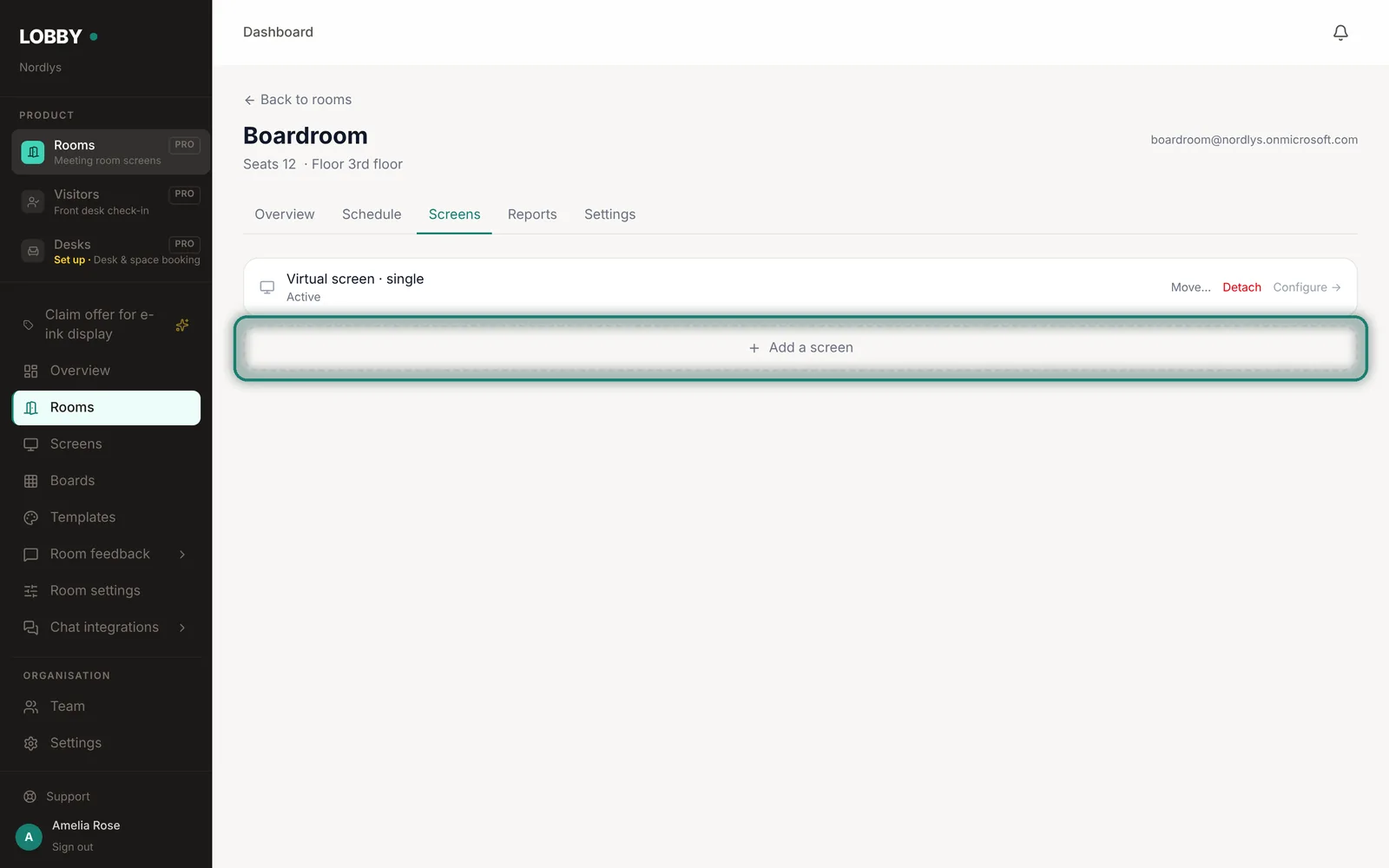Click the organisation Settings gear icon
The height and width of the screenshot is (868, 1389).
click(31, 743)
